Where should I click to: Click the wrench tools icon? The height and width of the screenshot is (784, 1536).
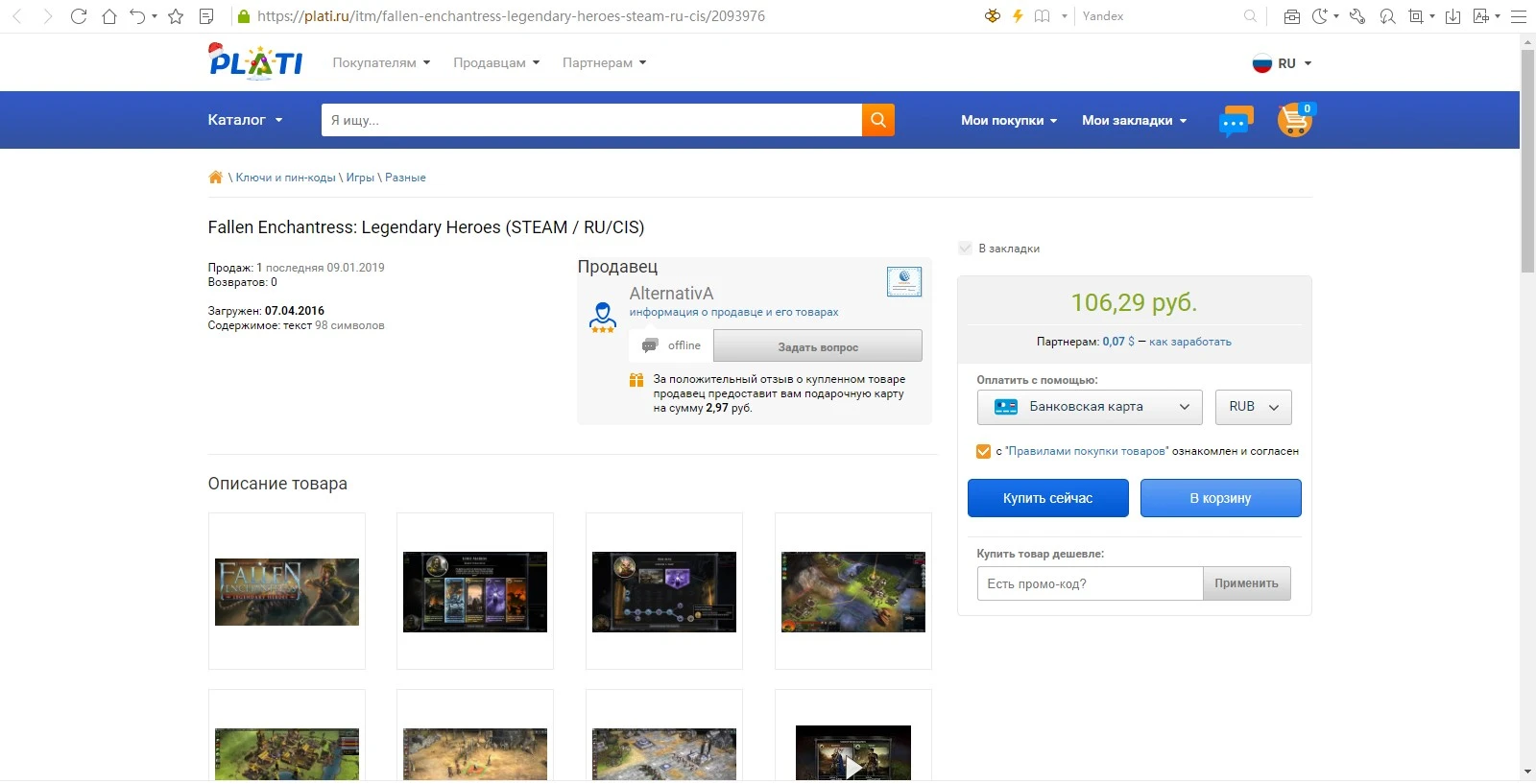point(1357,16)
